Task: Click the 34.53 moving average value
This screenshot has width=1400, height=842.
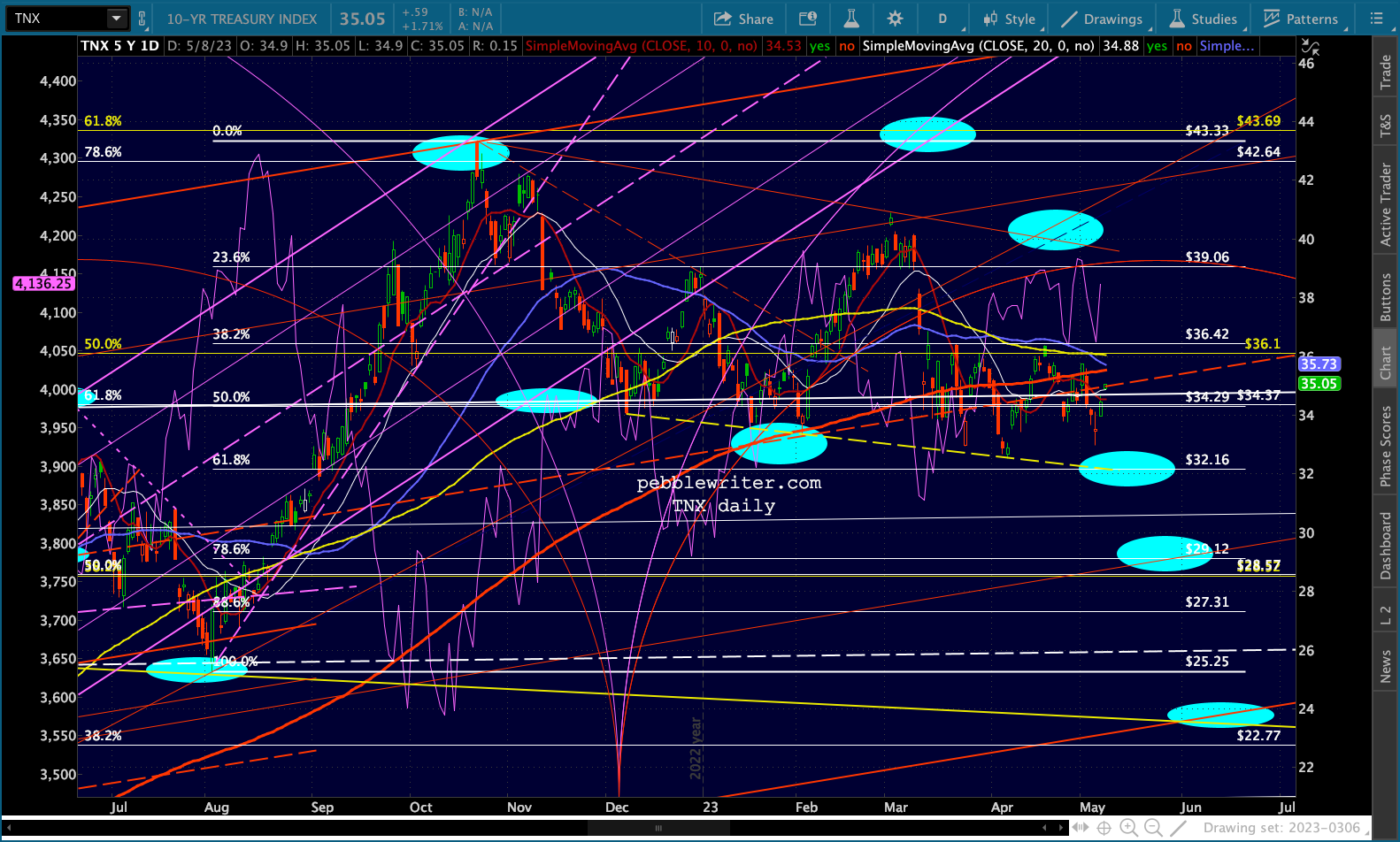Action: [x=783, y=46]
